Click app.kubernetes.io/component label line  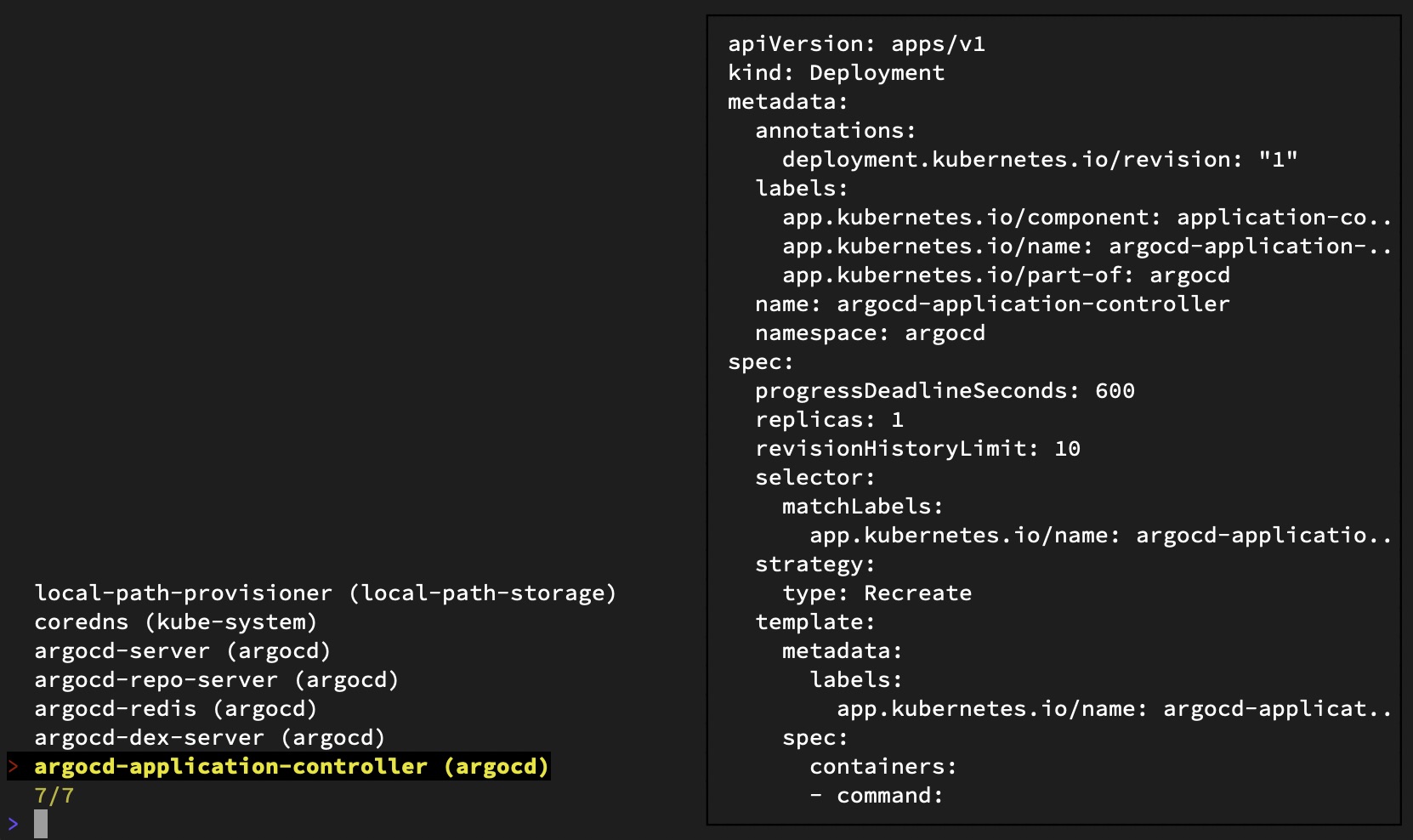click(x=1087, y=217)
